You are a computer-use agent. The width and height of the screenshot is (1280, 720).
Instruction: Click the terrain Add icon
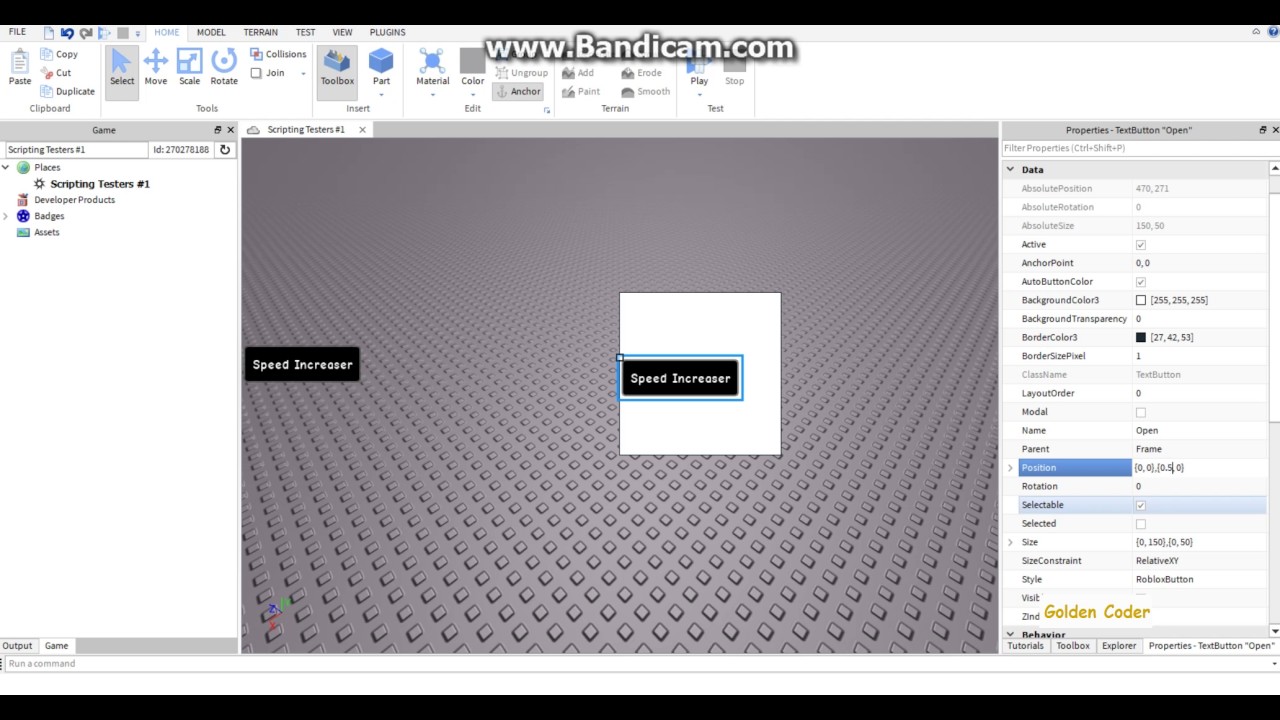coord(568,73)
